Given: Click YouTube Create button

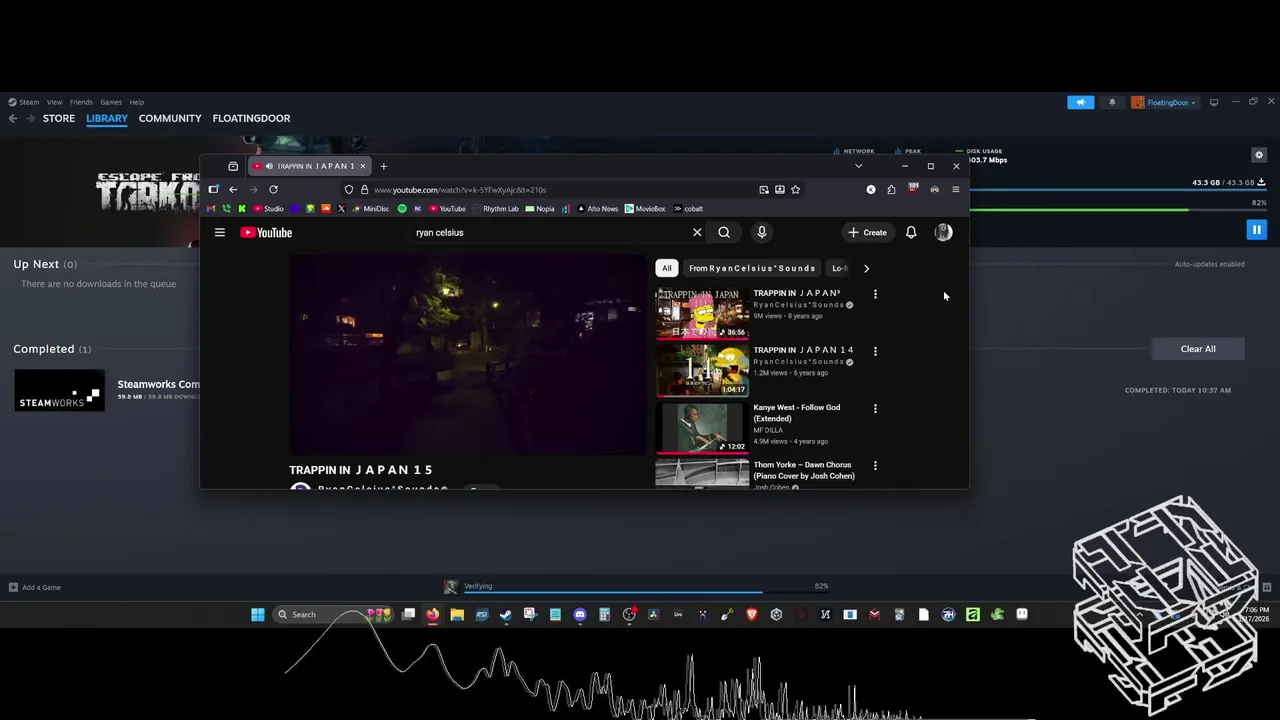Looking at the screenshot, I should [867, 232].
